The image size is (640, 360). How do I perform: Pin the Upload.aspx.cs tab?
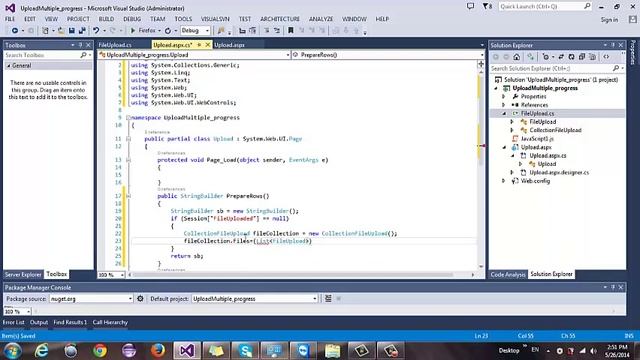click(199, 45)
